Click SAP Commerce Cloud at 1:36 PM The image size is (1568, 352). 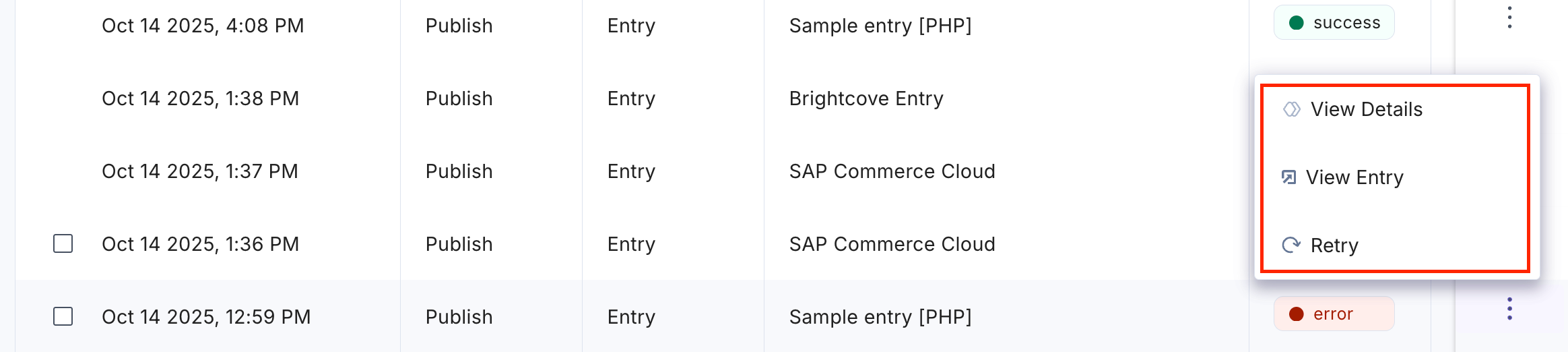(892, 244)
